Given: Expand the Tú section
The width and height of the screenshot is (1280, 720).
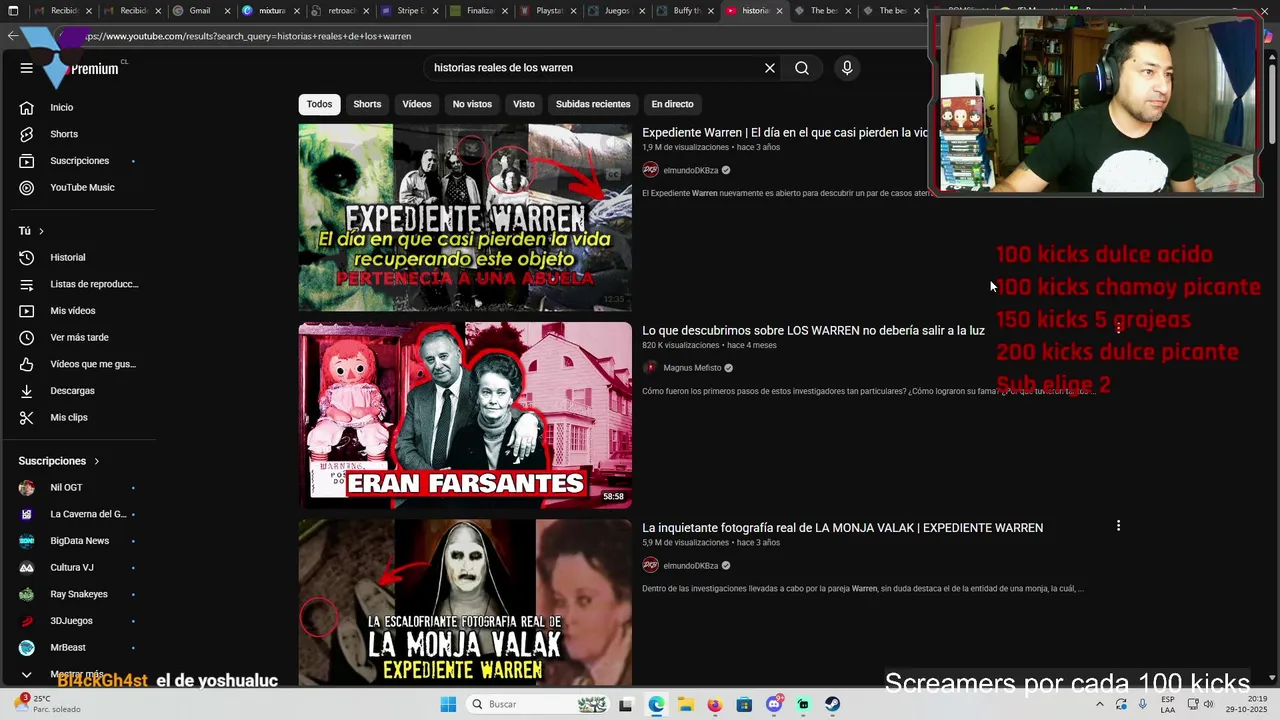Looking at the screenshot, I should (31, 231).
